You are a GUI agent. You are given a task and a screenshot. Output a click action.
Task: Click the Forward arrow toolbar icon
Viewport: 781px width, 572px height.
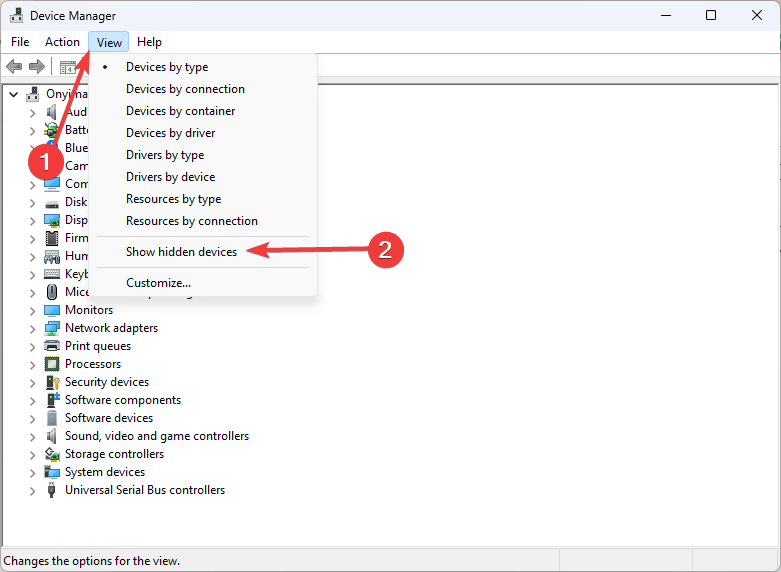(x=36, y=66)
